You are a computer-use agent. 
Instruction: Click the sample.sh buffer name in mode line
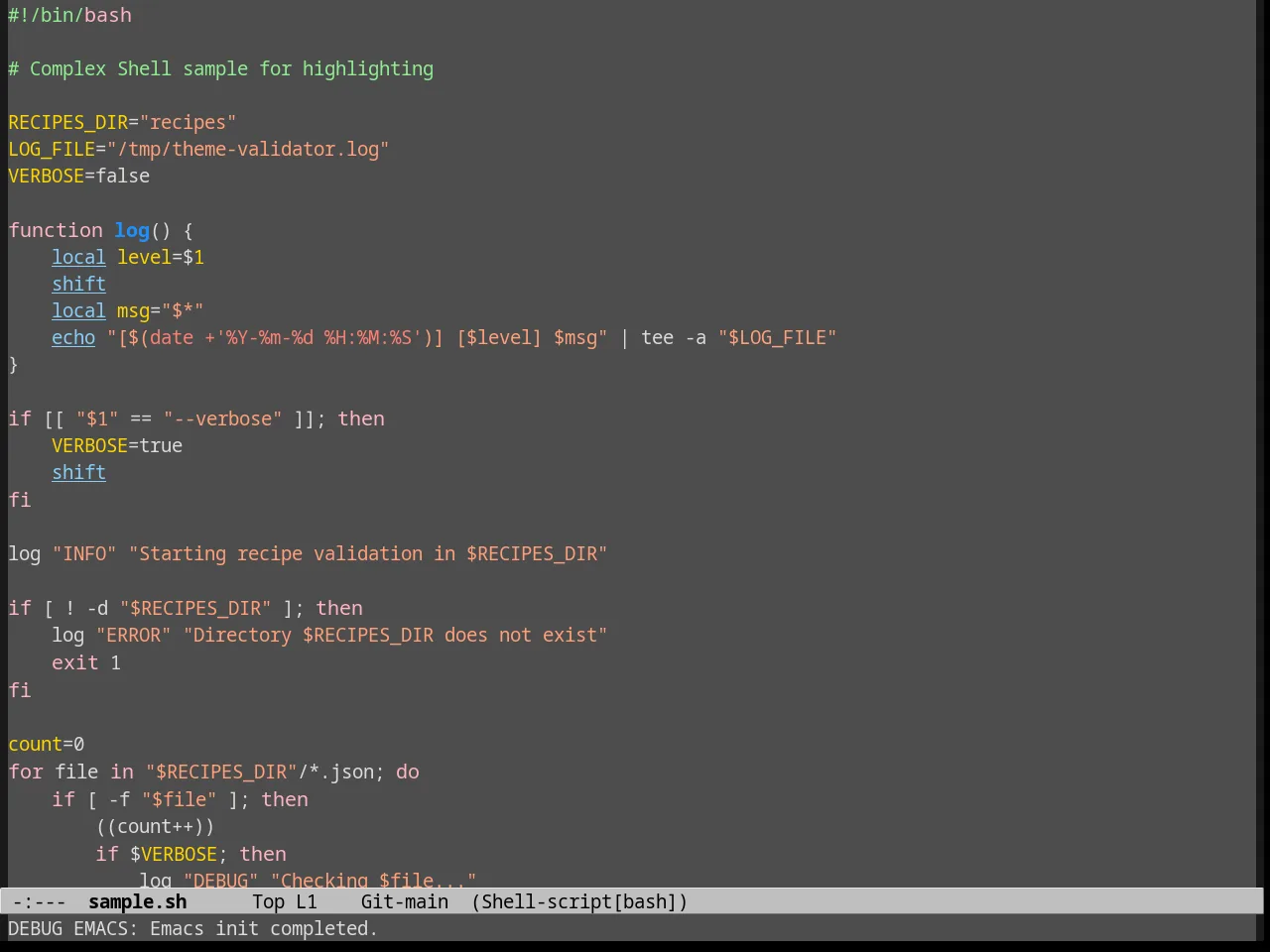(x=137, y=901)
